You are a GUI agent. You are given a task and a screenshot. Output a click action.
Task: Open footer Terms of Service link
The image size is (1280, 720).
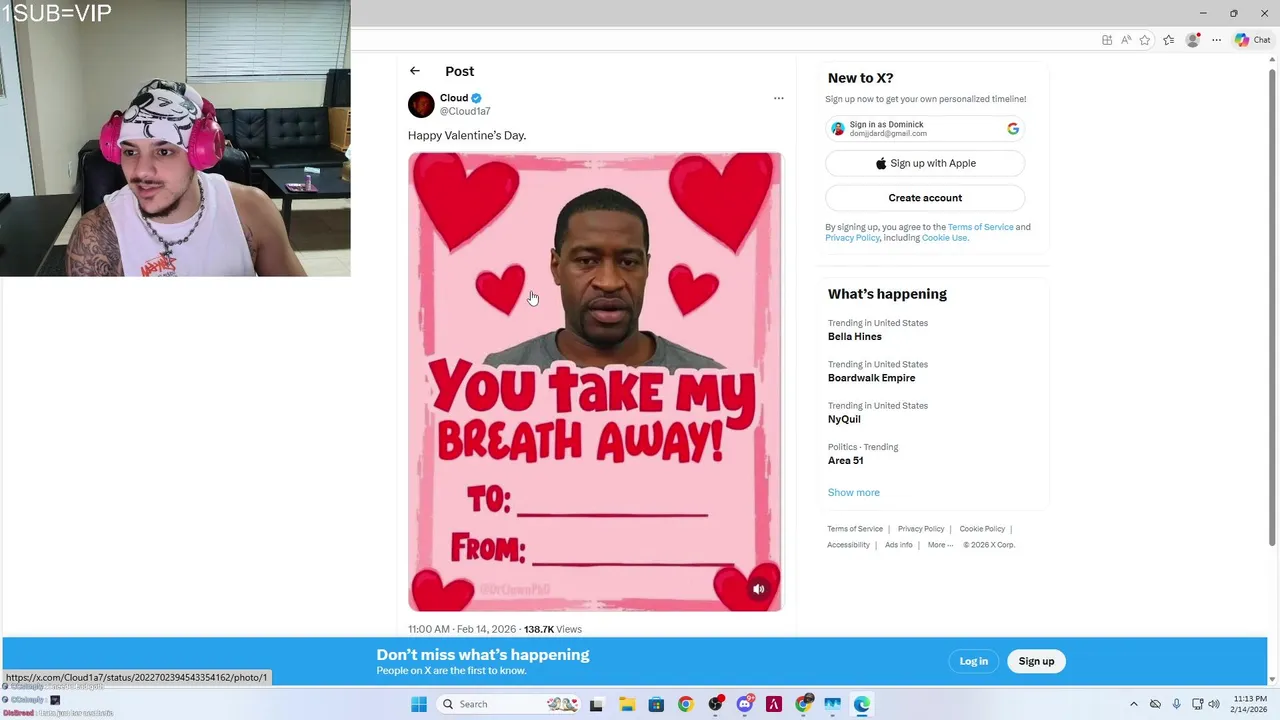click(855, 529)
